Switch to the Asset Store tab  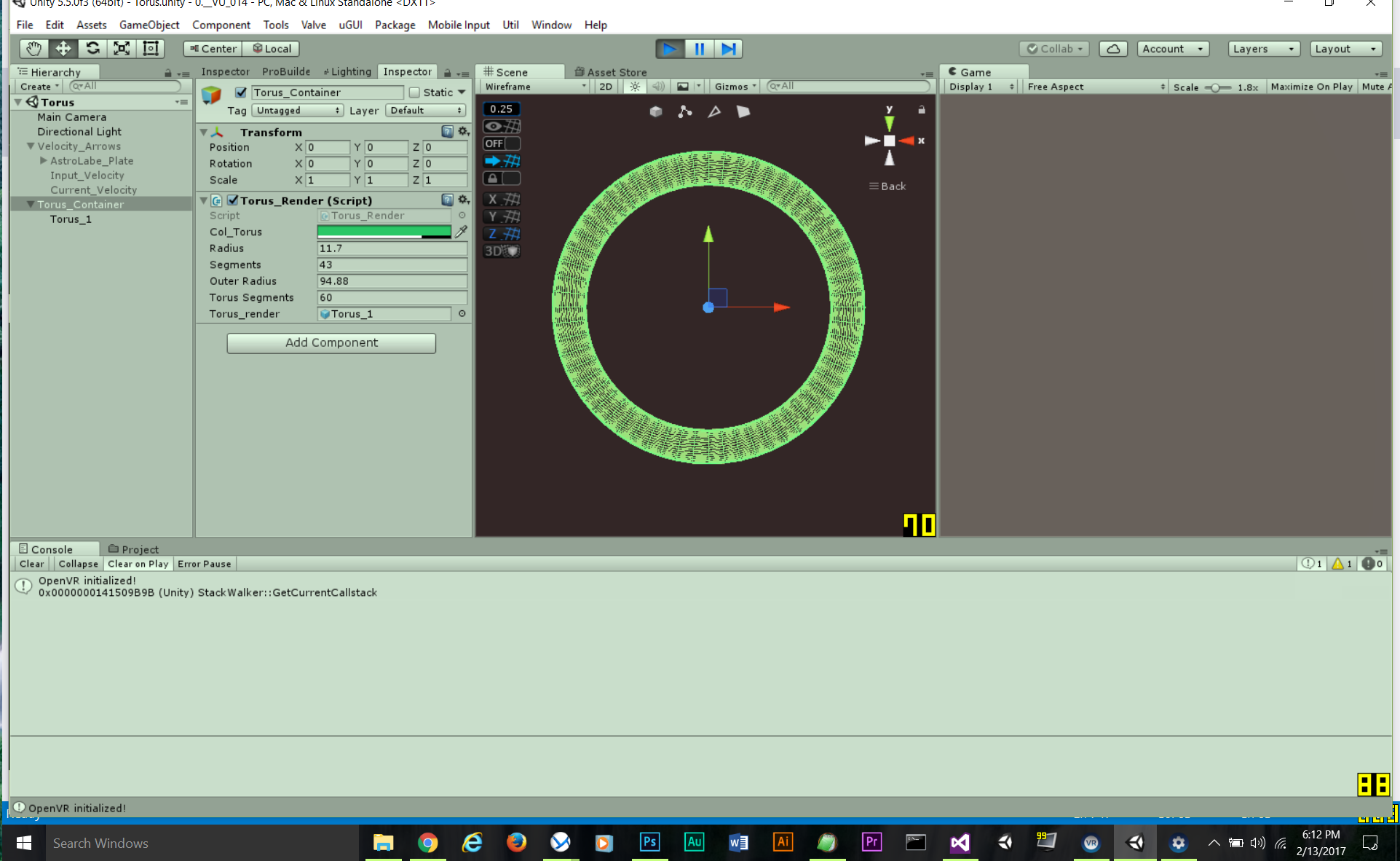coord(610,71)
